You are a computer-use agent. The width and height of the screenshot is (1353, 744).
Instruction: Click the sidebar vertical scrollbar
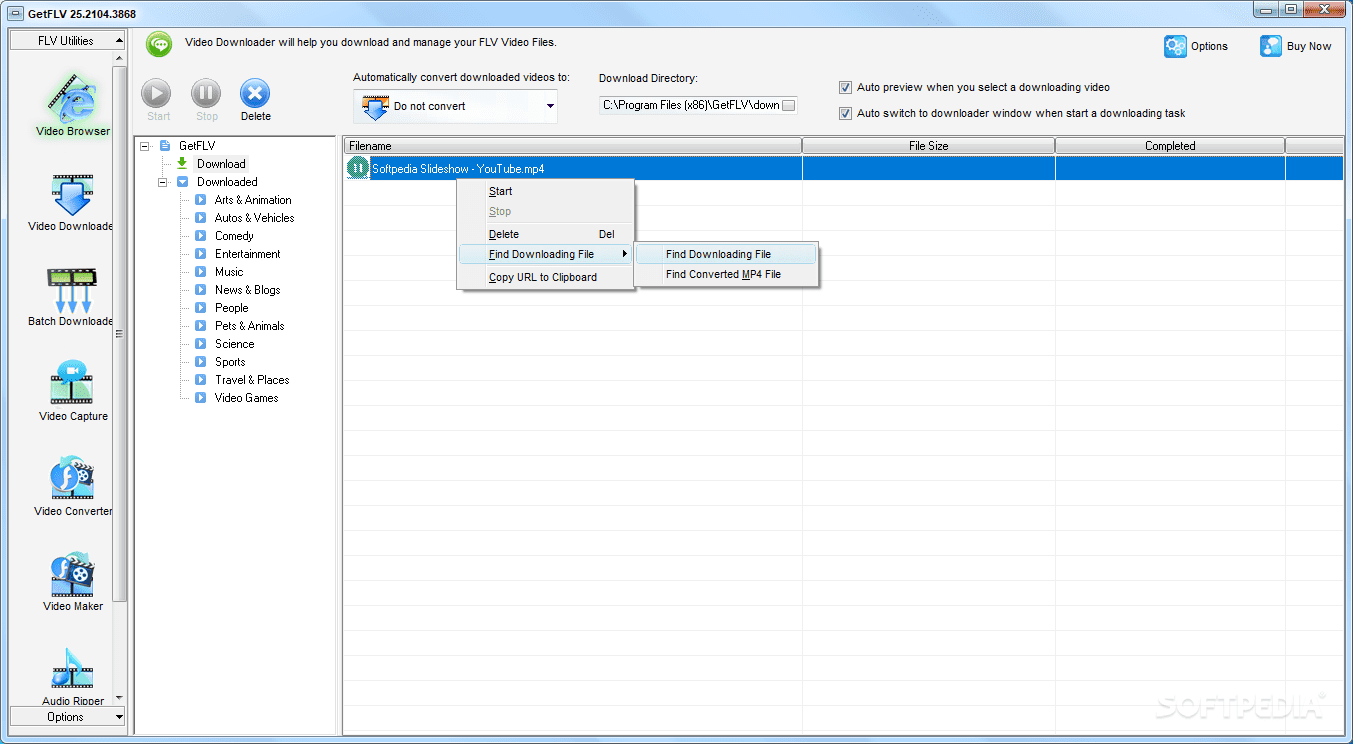120,330
